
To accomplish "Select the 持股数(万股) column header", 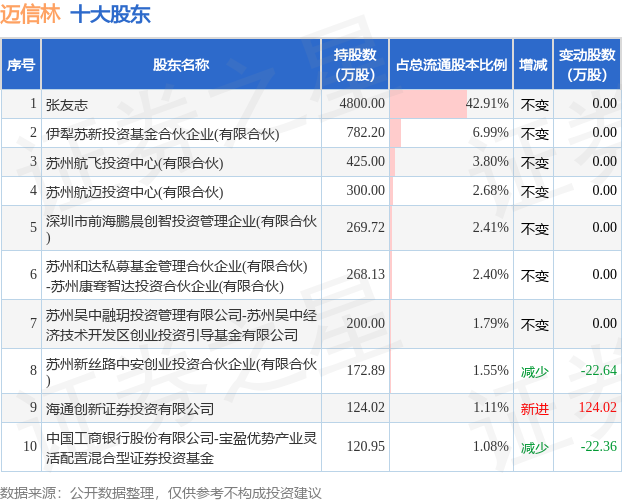I will coord(355,64).
